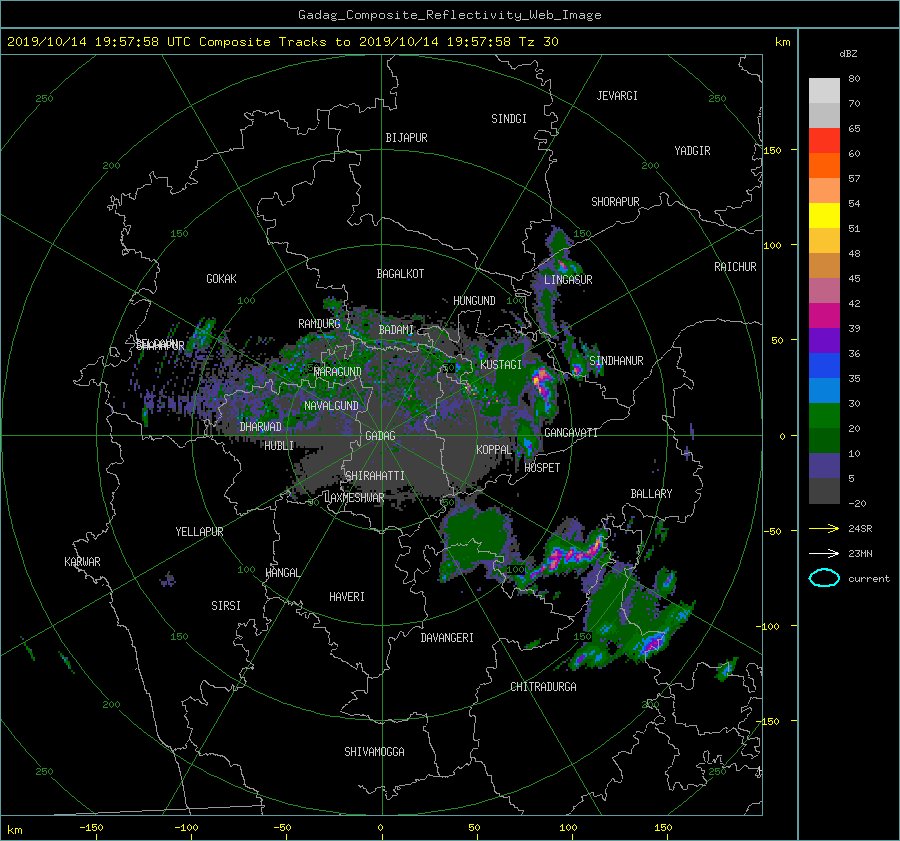
Task: Click the HUNGUND city label
Action: point(474,301)
